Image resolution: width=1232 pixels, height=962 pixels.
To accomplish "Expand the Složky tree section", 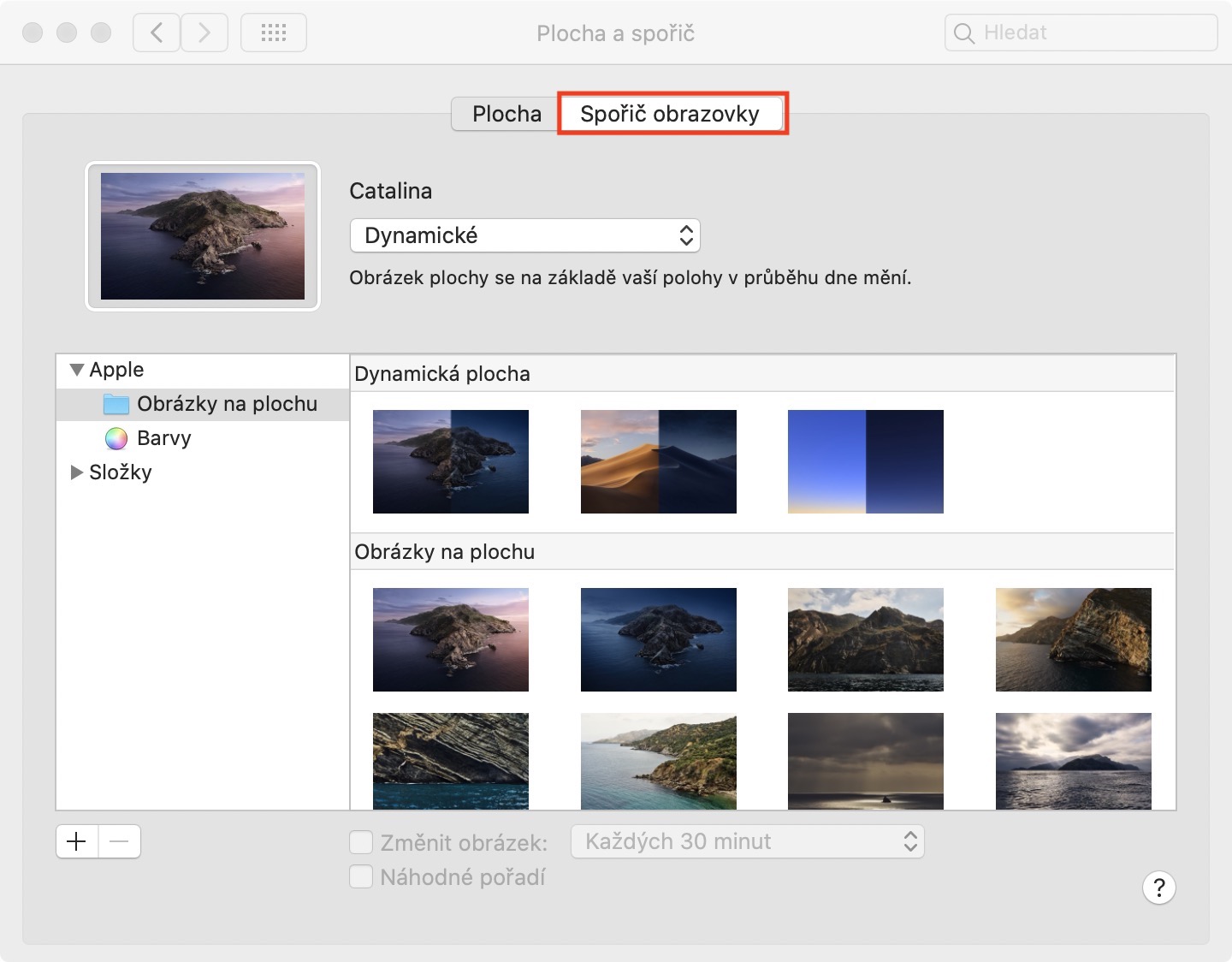I will click(x=77, y=472).
